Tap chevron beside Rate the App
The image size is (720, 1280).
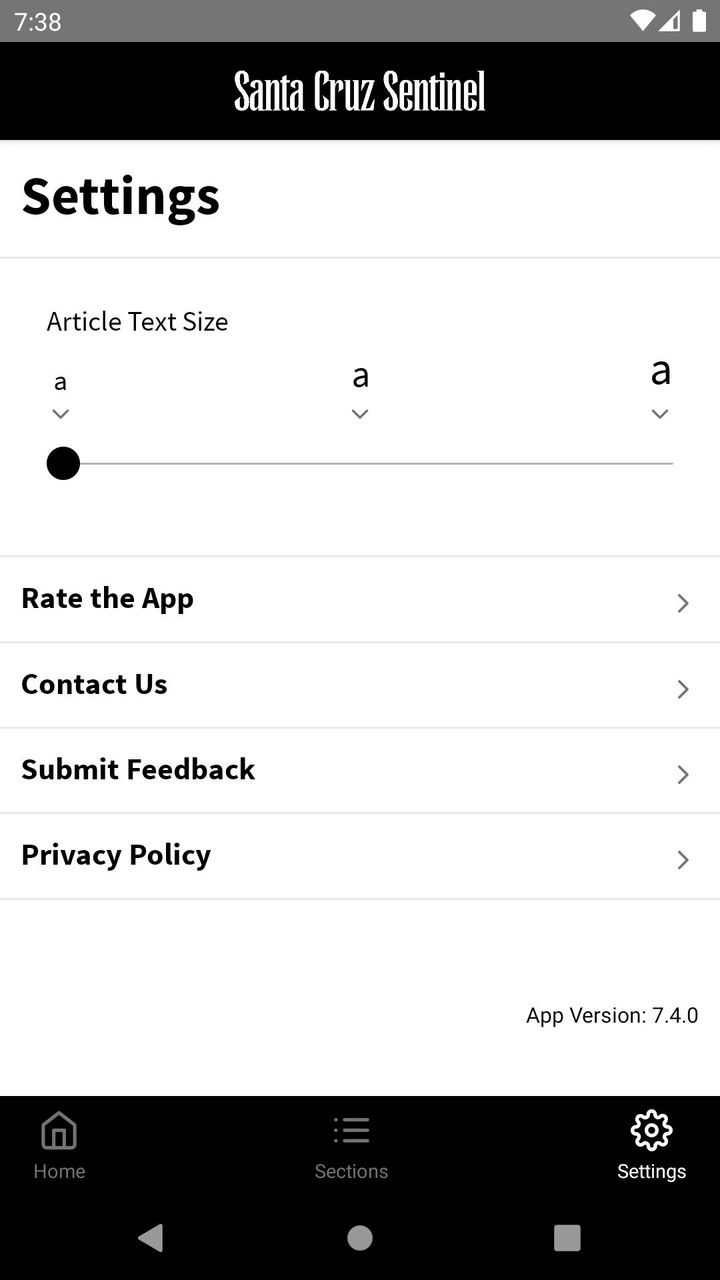[683, 603]
